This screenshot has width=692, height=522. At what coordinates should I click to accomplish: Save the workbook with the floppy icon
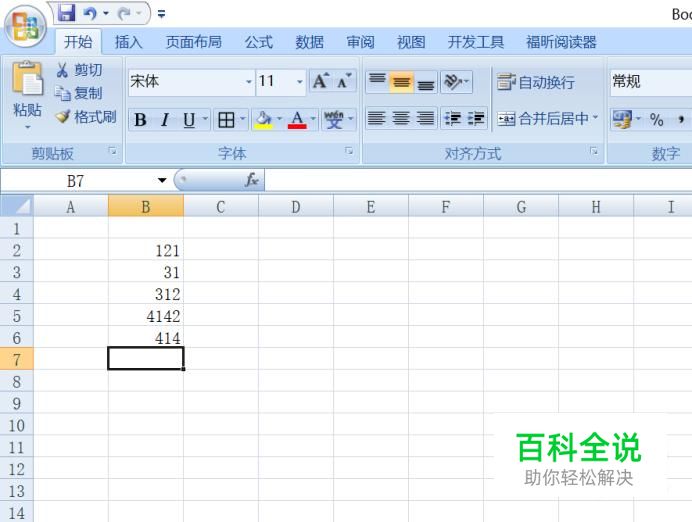tap(67, 13)
